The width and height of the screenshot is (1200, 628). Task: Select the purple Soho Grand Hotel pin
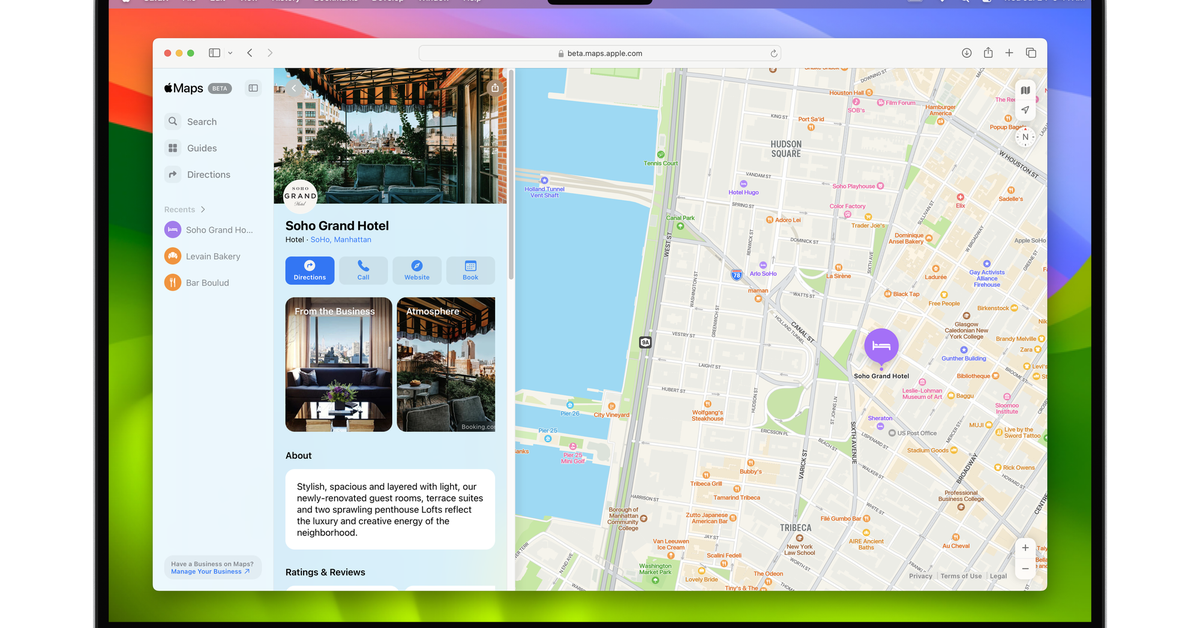pyautogui.click(x=881, y=347)
